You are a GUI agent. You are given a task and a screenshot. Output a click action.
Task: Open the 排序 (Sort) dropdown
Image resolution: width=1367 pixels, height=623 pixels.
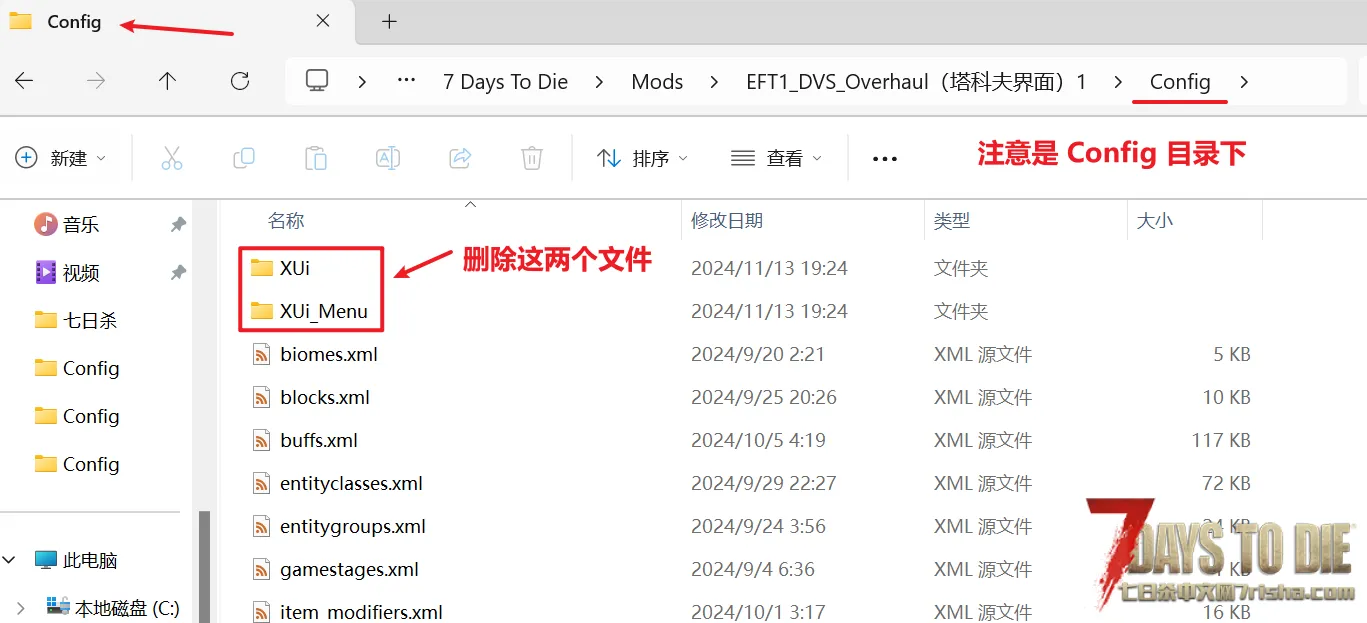(x=642, y=158)
